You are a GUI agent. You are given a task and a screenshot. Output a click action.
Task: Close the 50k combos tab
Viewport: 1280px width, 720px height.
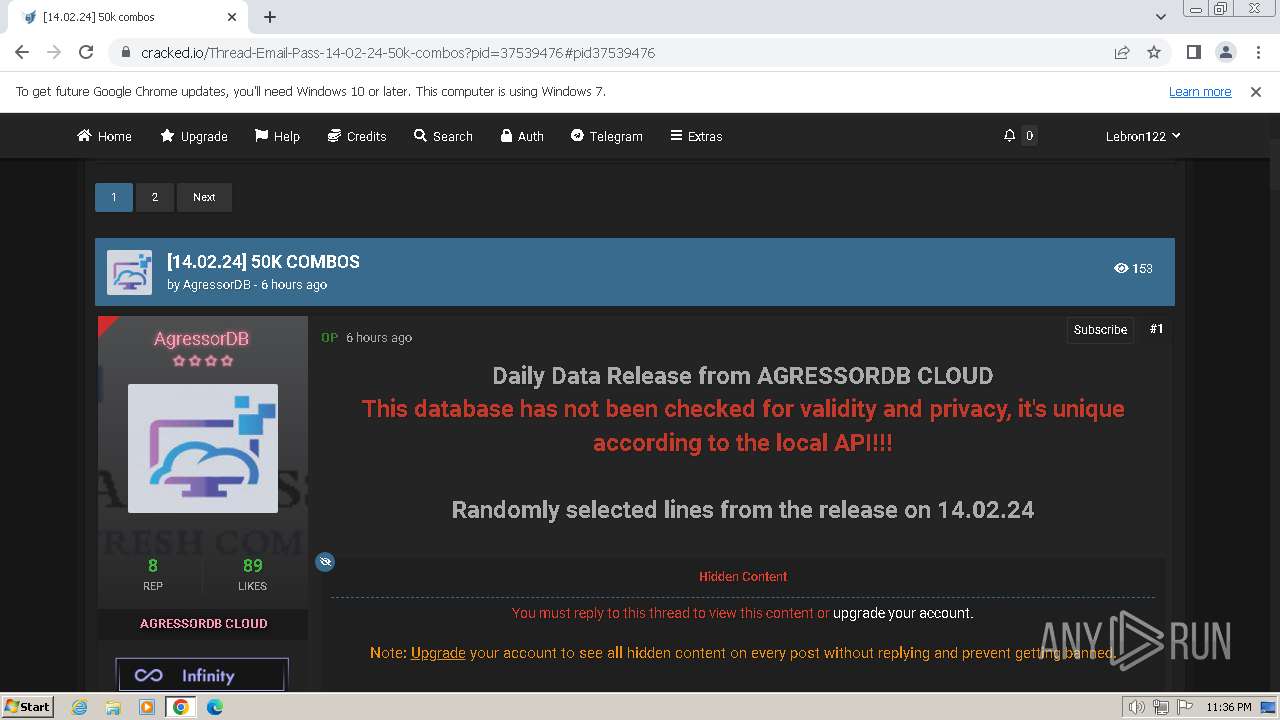pyautogui.click(x=232, y=17)
